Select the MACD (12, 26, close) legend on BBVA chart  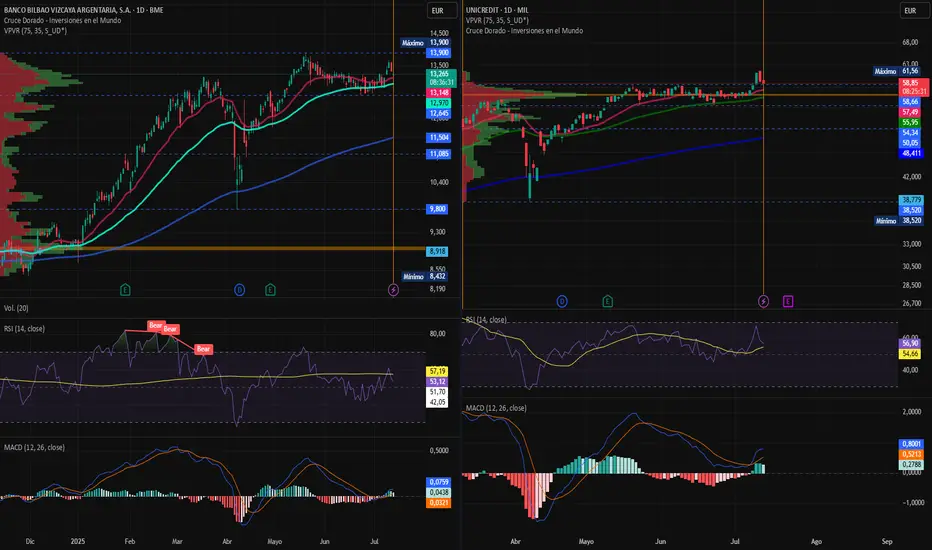click(x=34, y=447)
